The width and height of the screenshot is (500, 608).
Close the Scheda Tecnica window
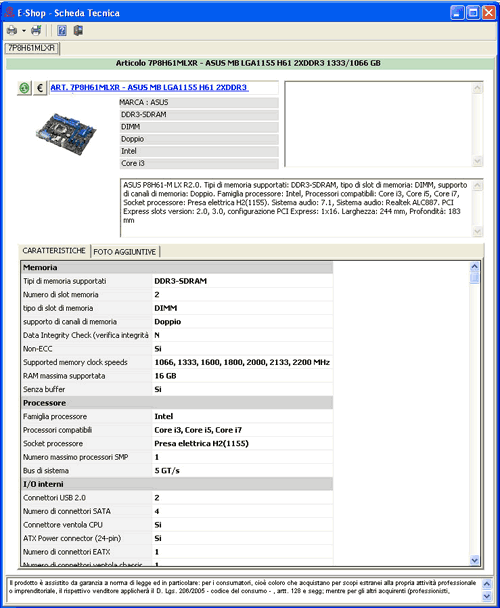pyautogui.click(x=489, y=12)
